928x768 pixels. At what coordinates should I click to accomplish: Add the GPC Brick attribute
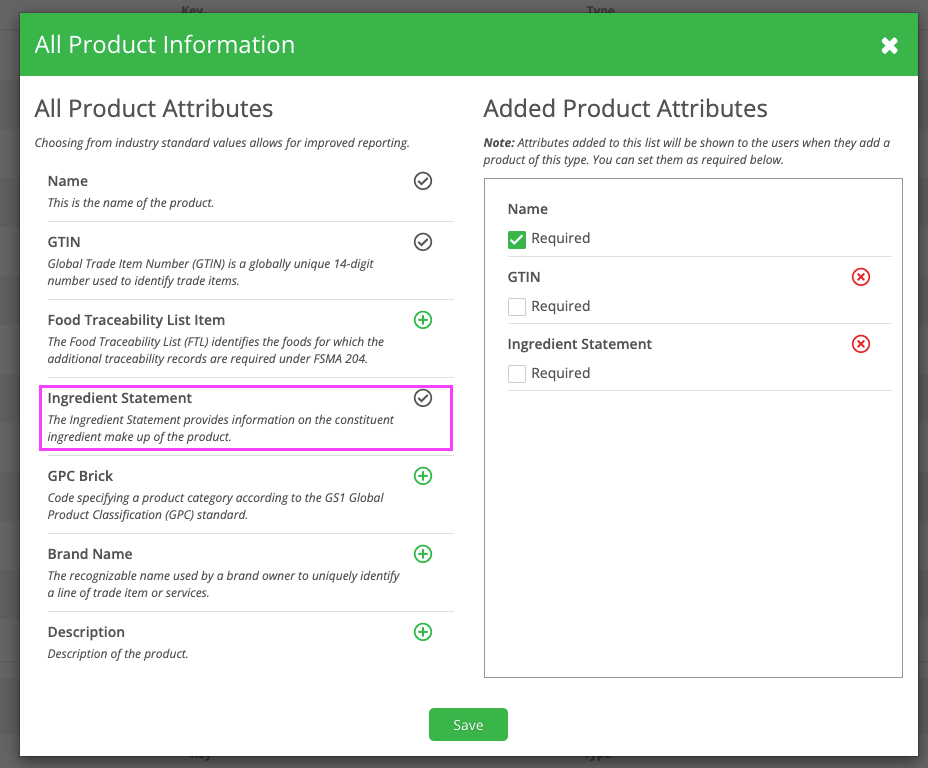tap(423, 476)
